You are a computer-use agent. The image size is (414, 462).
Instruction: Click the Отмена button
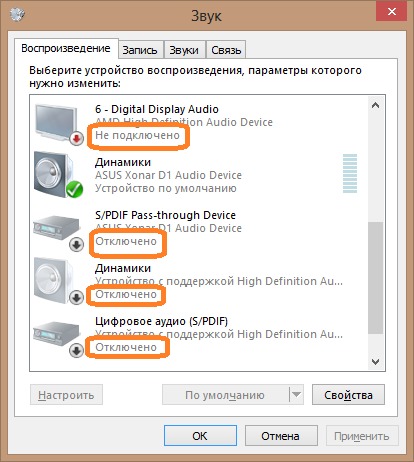[x=281, y=435]
